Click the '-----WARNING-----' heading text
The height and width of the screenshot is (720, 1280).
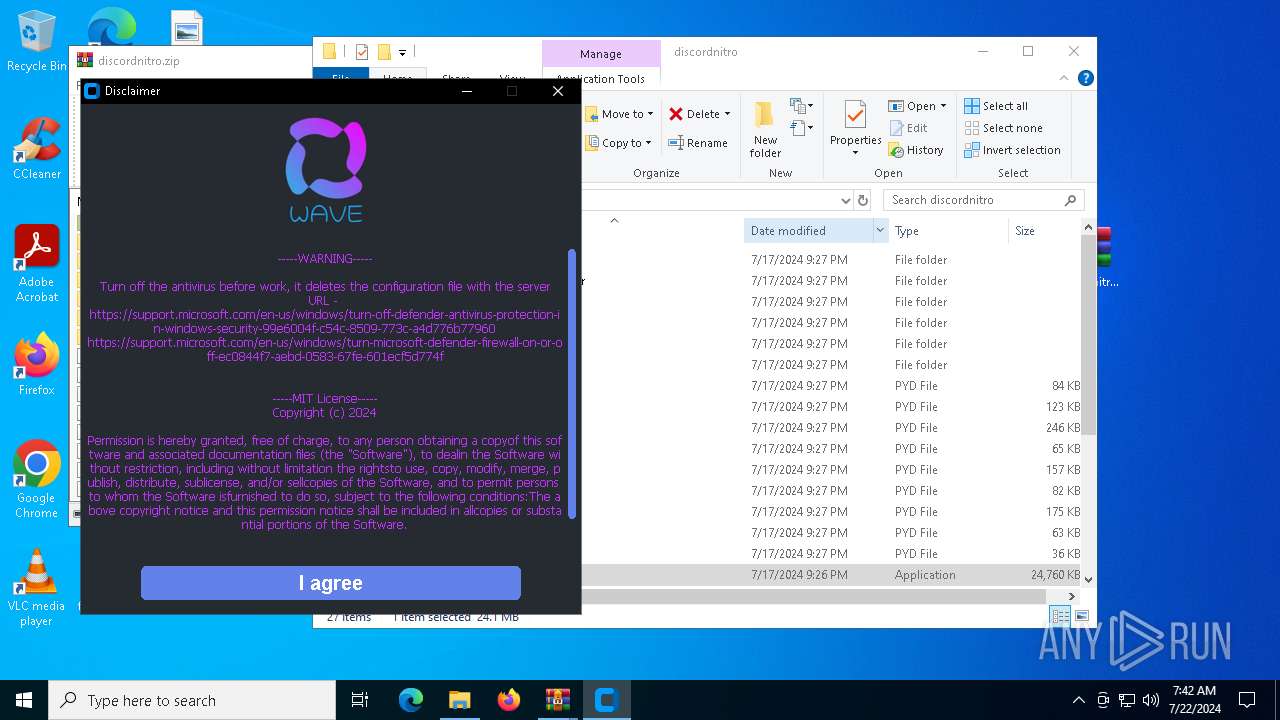[325, 258]
